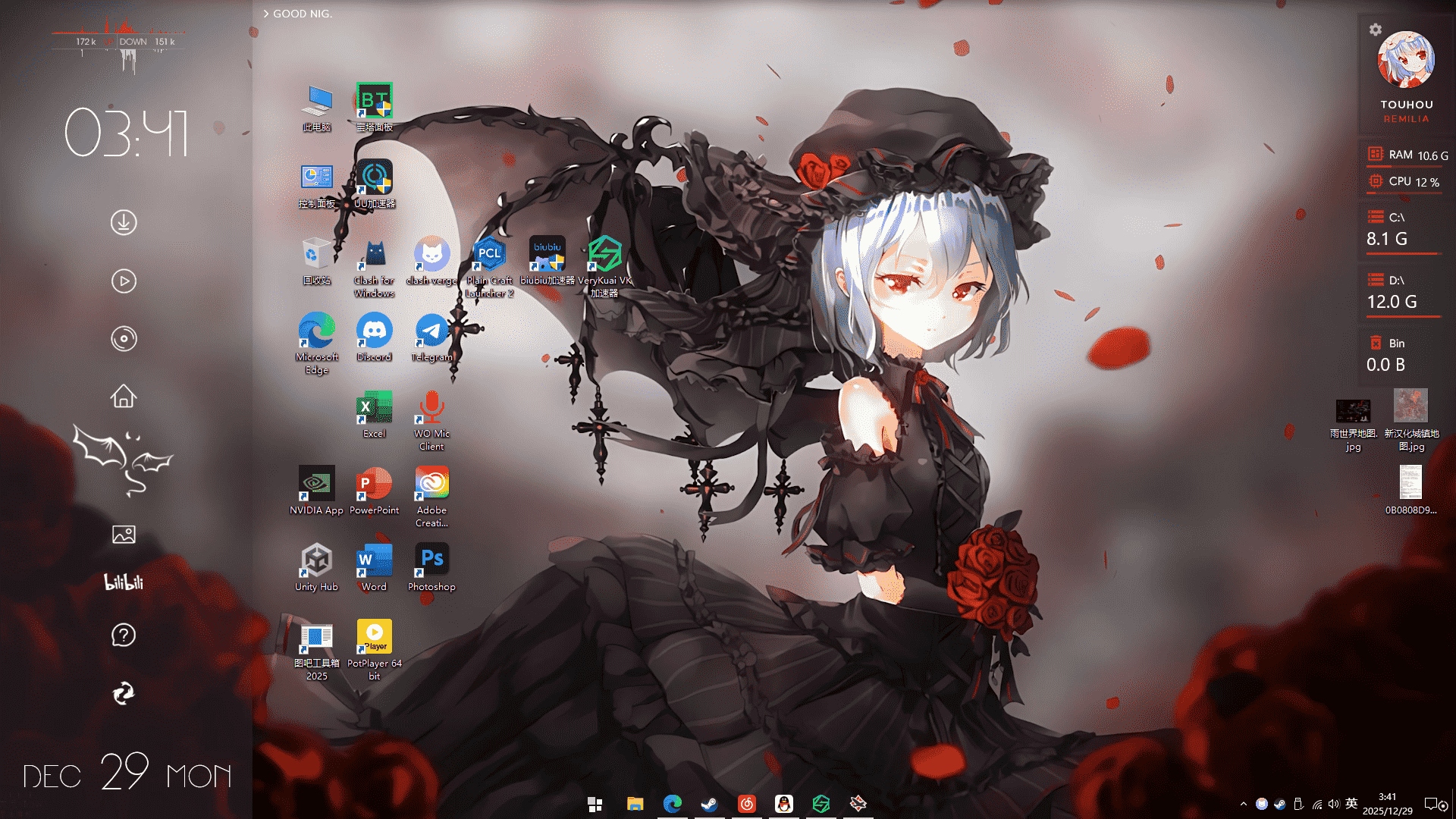Open the settings gear on the system monitor widget
Image resolution: width=1456 pixels, height=819 pixels.
coord(1375,30)
